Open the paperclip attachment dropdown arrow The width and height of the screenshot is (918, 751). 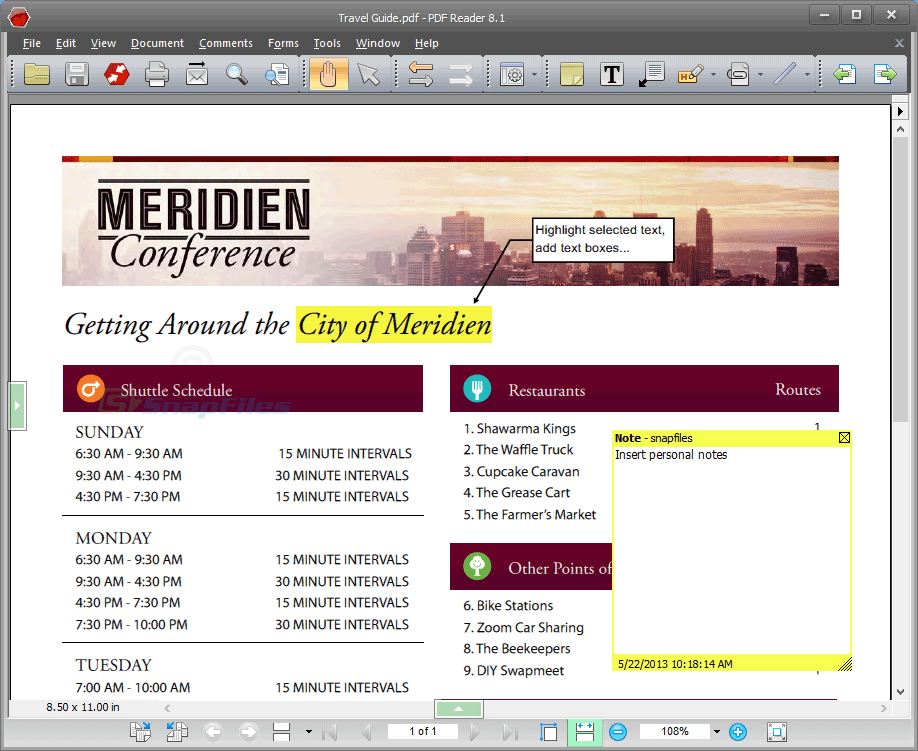(760, 74)
